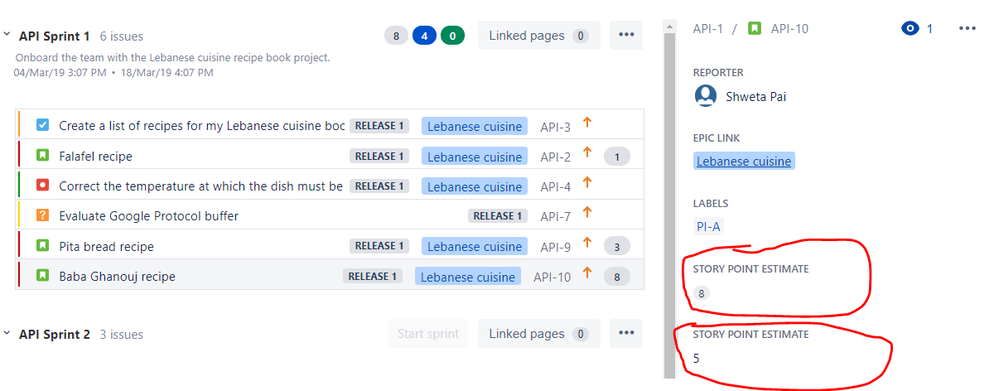Click Lebanese cuisine epic on Pita bread row
This screenshot has width=999, height=391.
475,246
